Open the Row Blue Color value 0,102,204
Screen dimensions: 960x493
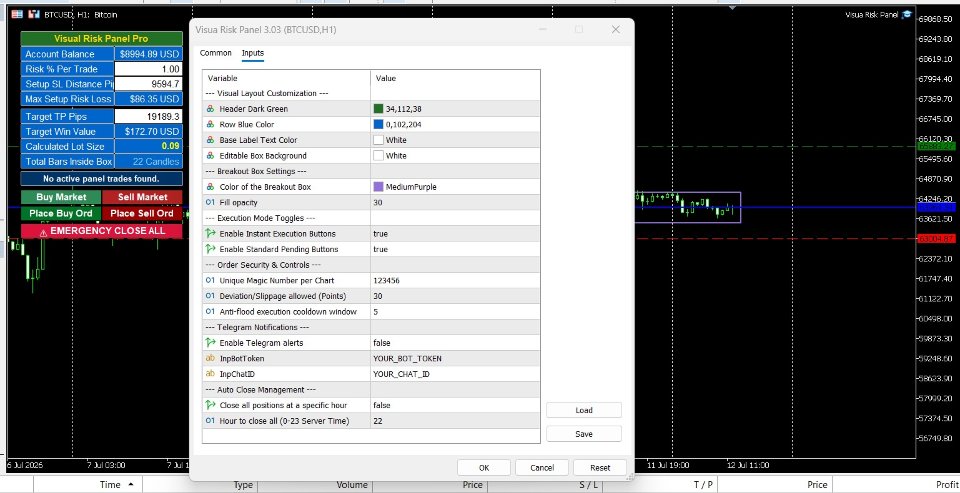click(x=403, y=124)
